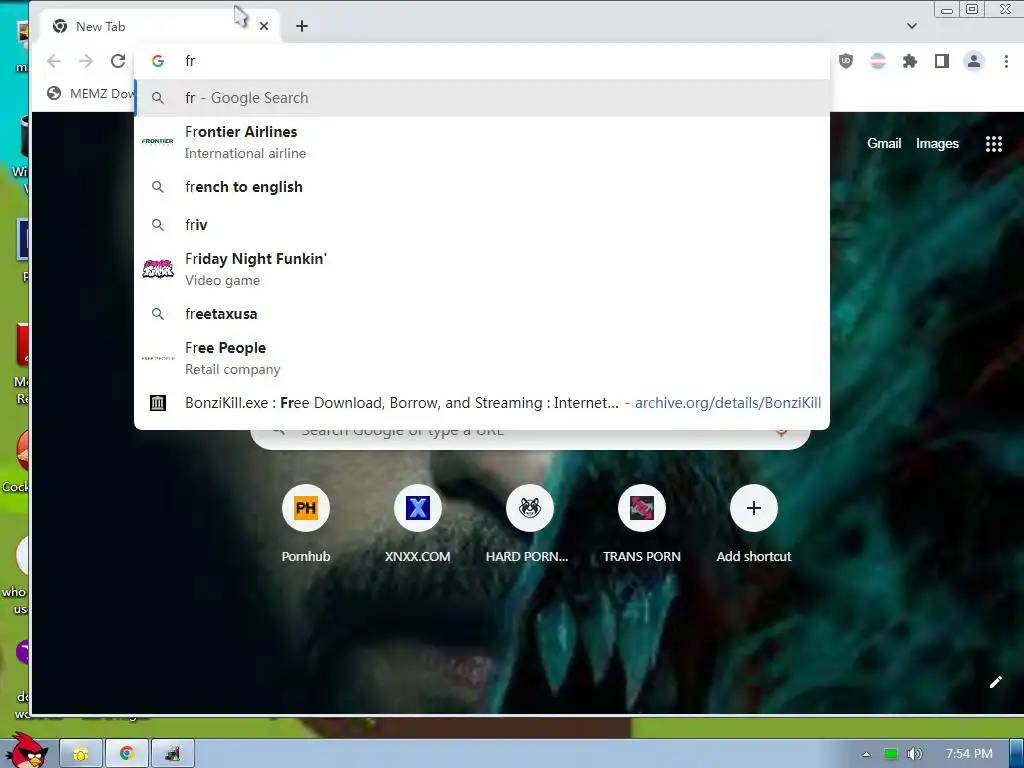Open the Angry Birds start button

[28, 751]
